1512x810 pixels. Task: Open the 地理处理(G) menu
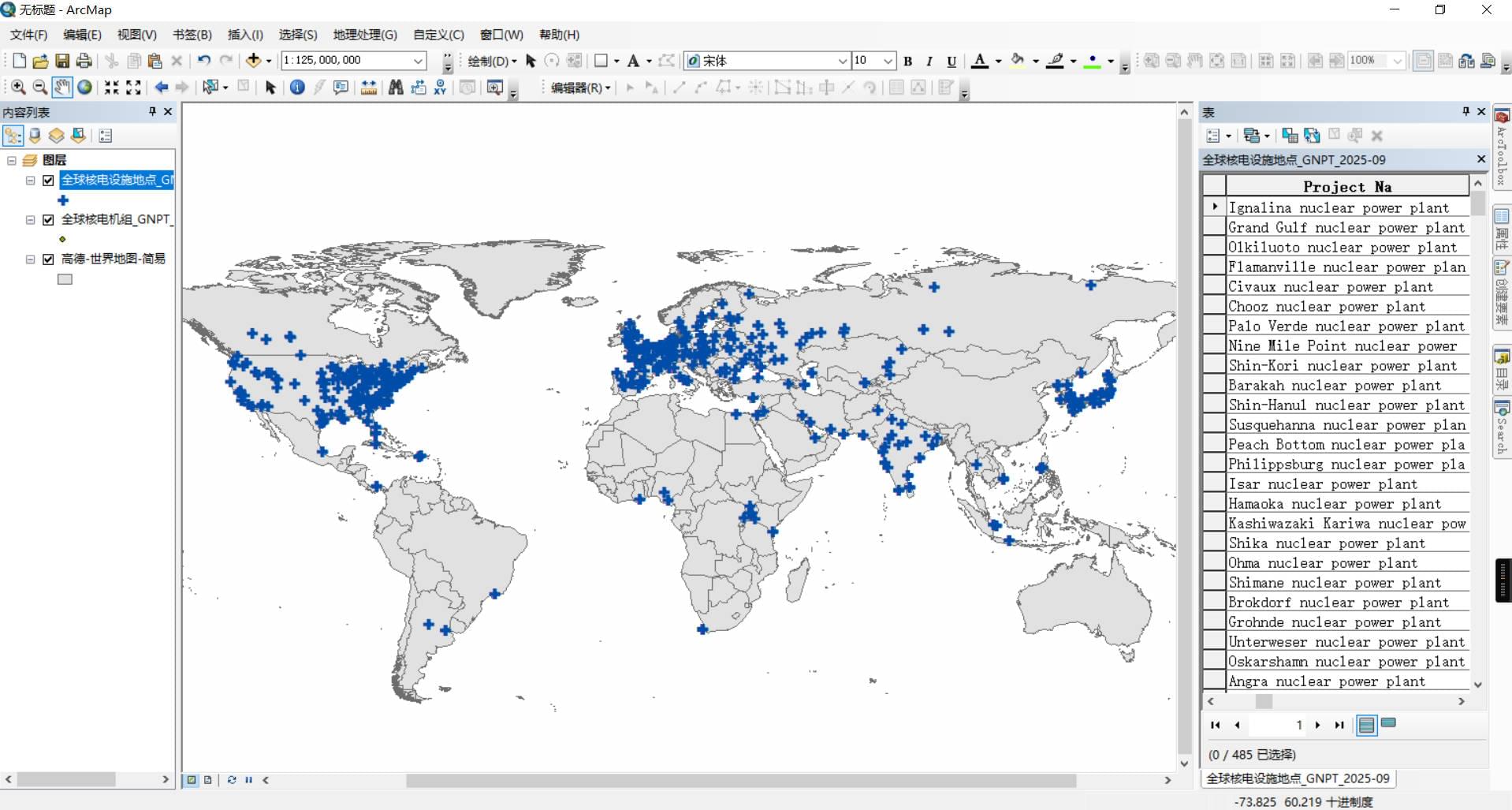tap(365, 35)
